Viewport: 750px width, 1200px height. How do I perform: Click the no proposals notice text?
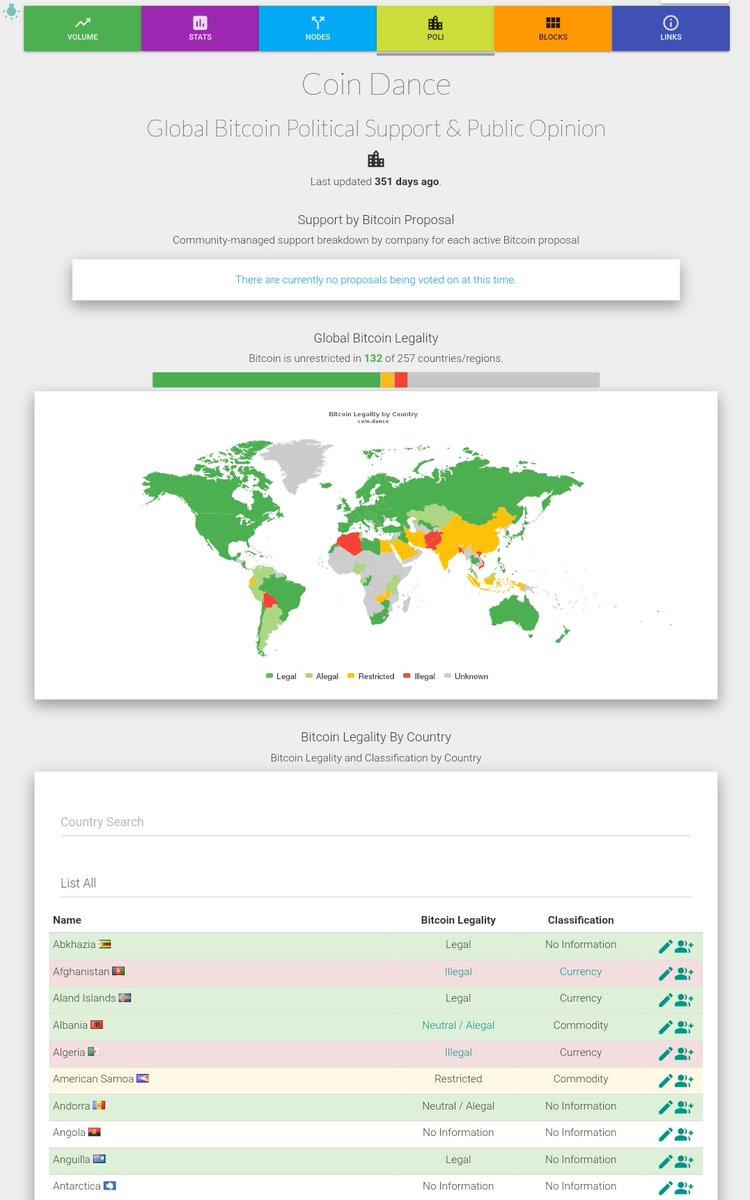pos(376,280)
